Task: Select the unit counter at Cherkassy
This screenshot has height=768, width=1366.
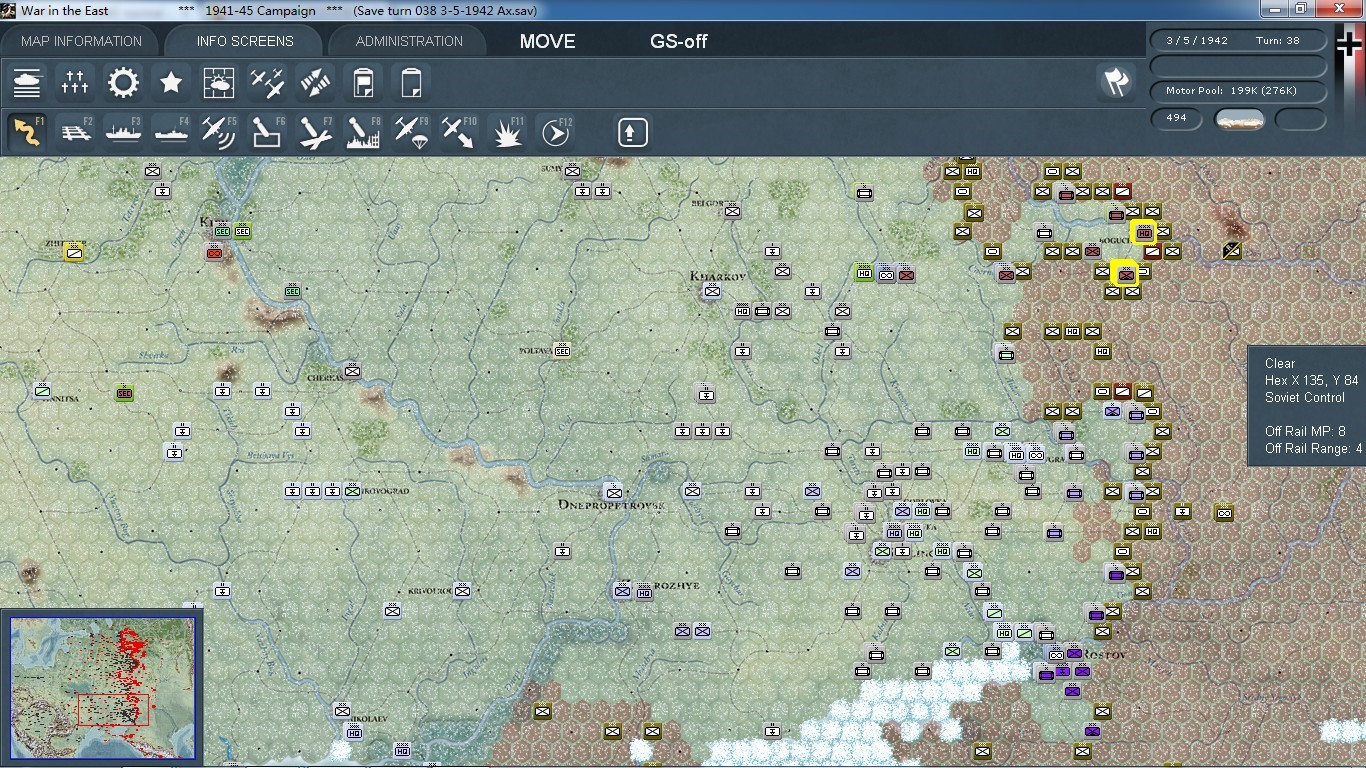Action: coord(352,371)
